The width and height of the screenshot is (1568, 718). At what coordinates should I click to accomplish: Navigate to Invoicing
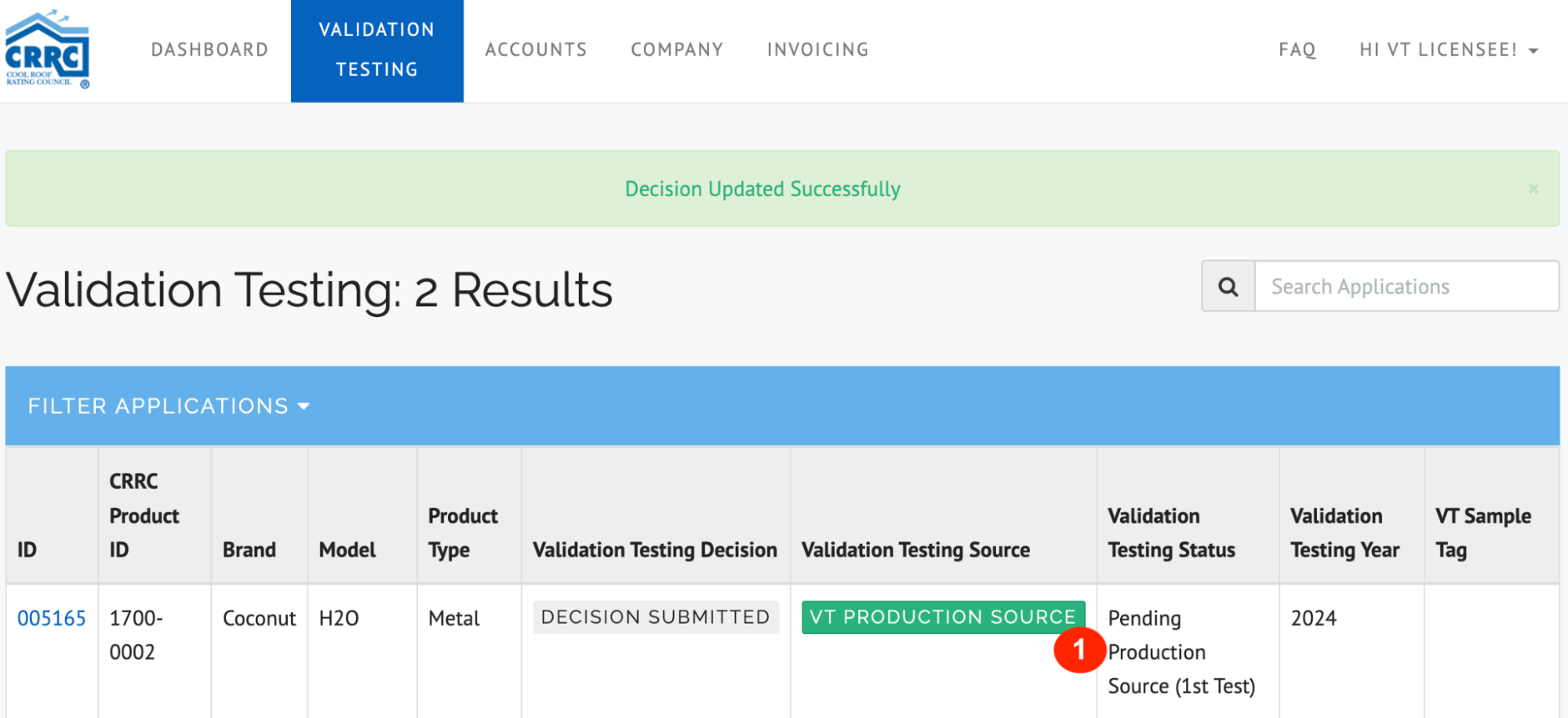pyautogui.click(x=817, y=49)
